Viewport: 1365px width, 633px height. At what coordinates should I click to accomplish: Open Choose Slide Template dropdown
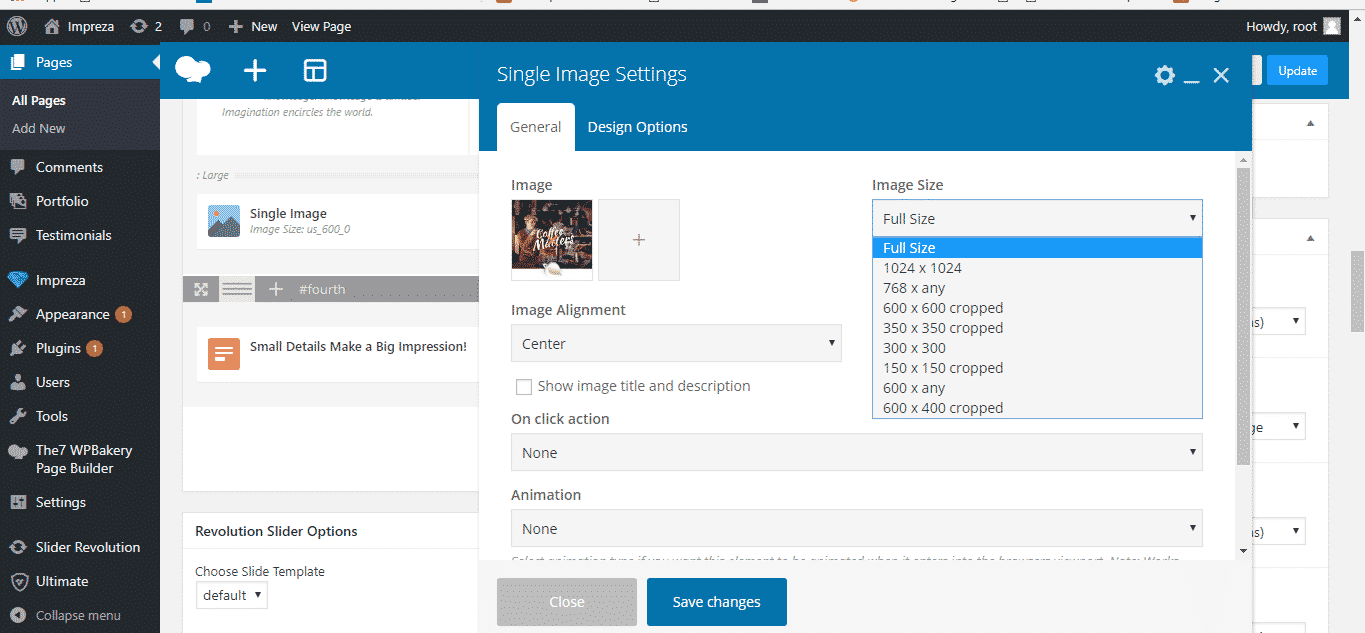click(232, 595)
